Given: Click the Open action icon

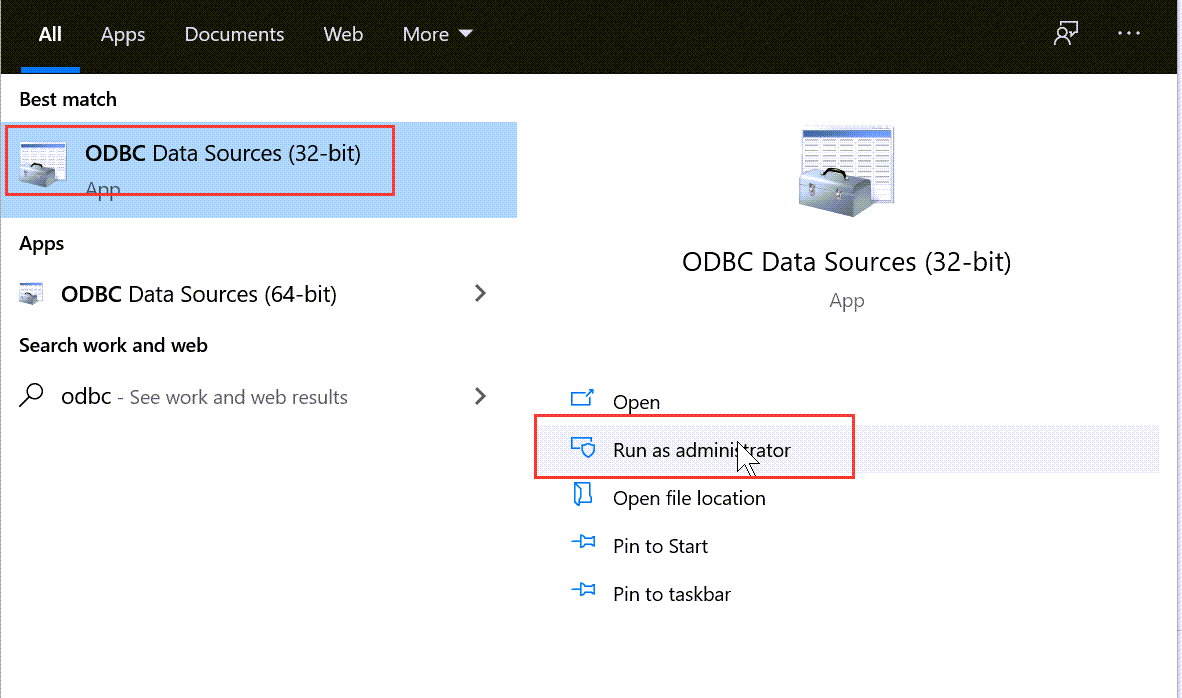Looking at the screenshot, I should (582, 400).
